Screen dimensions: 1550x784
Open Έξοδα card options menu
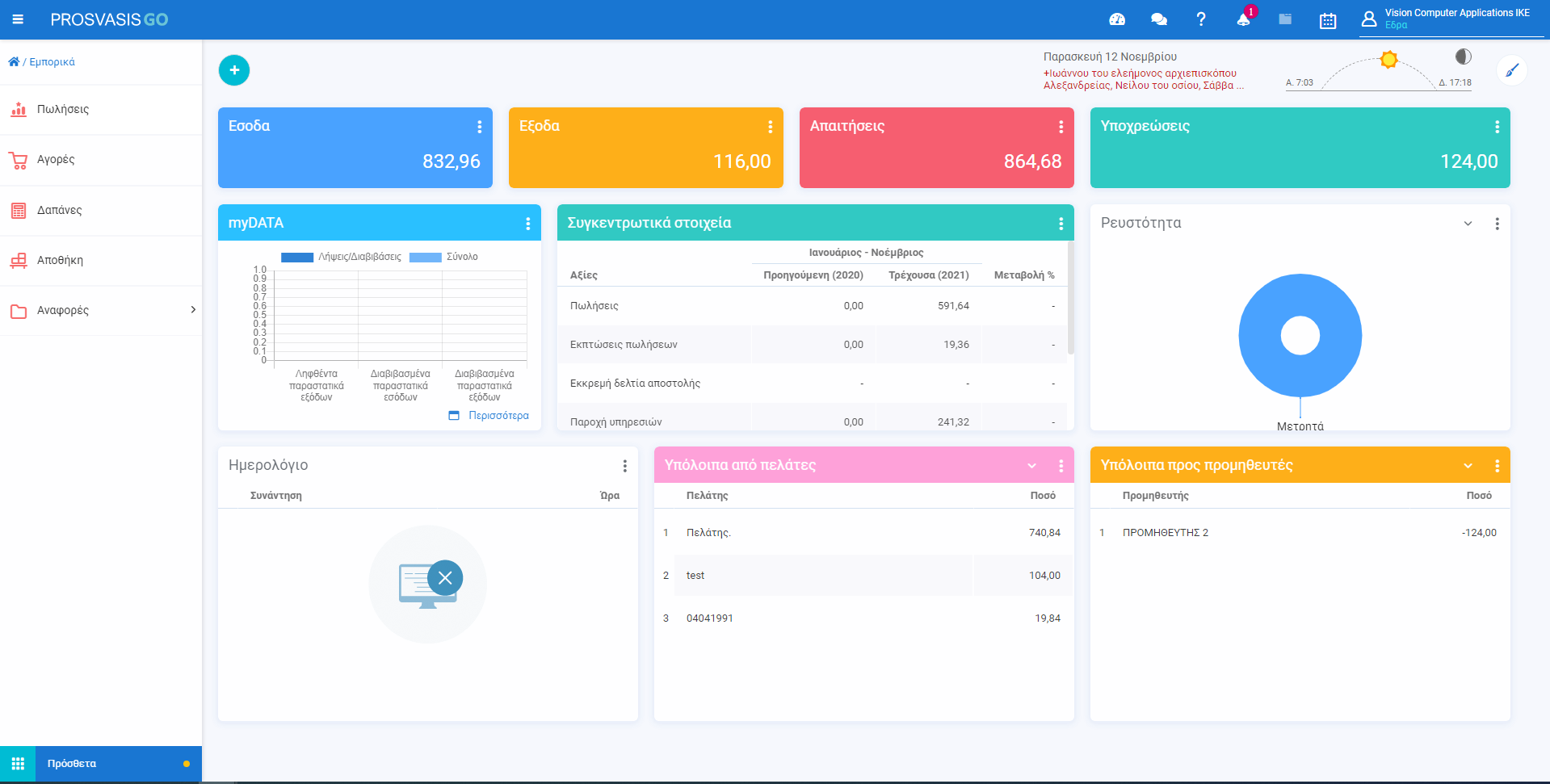tap(771, 127)
